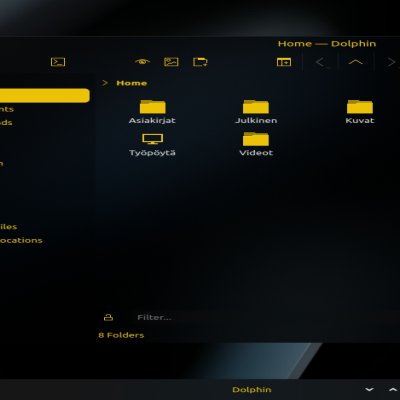Image resolution: width=400 pixels, height=400 pixels.
Task: Focus the Filter... input field
Action: click(265, 317)
